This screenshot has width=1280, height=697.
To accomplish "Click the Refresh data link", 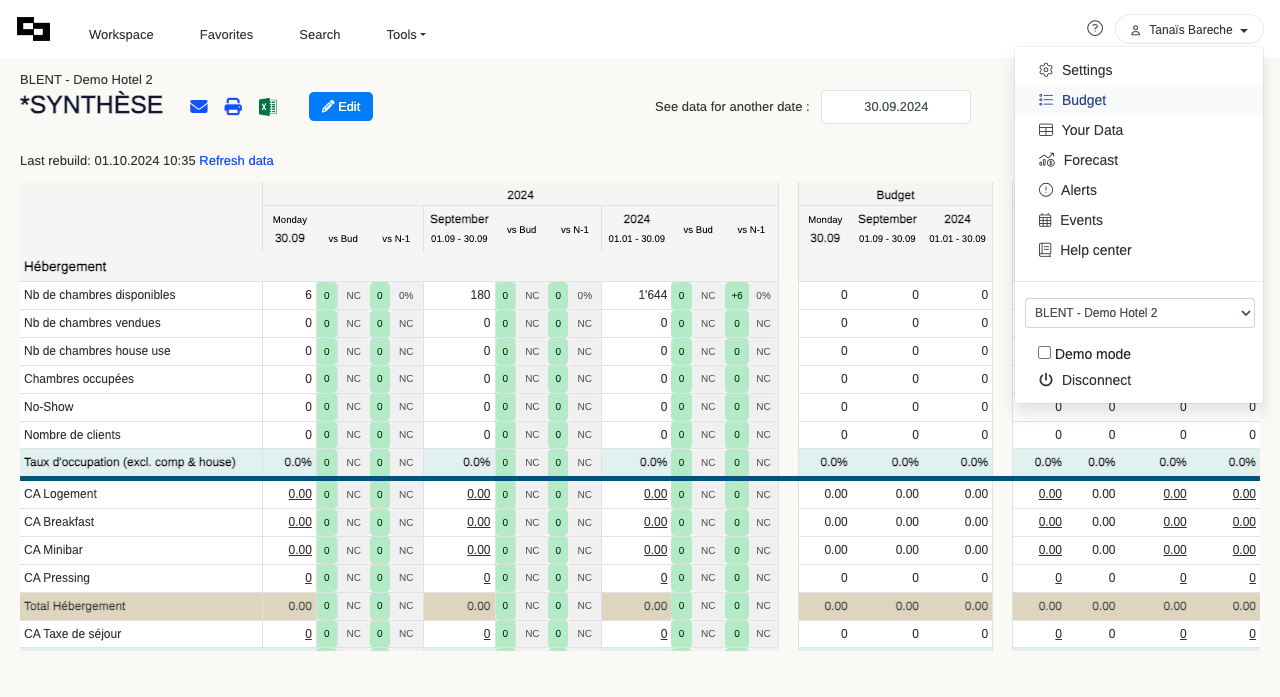I will (x=236, y=161).
